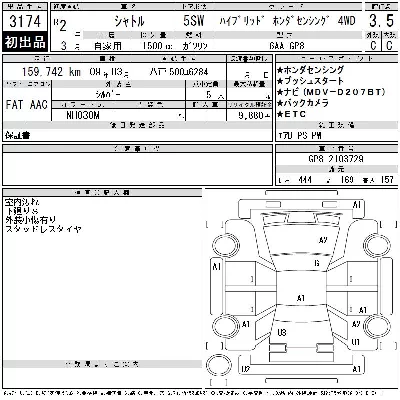Select the G mark on the windshield
This screenshot has width=400, height=400.
coord(317,263)
